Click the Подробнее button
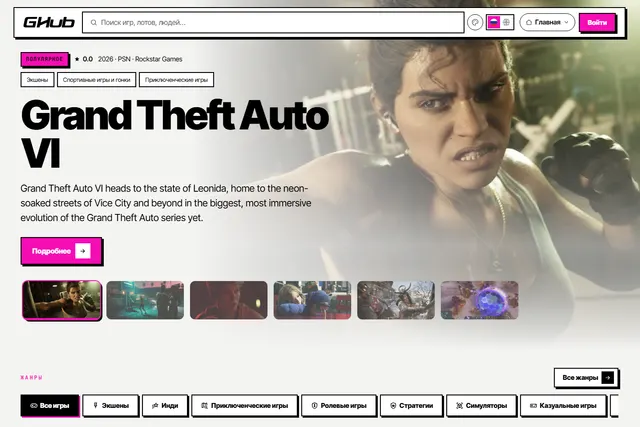The width and height of the screenshot is (640, 427). pos(61,251)
